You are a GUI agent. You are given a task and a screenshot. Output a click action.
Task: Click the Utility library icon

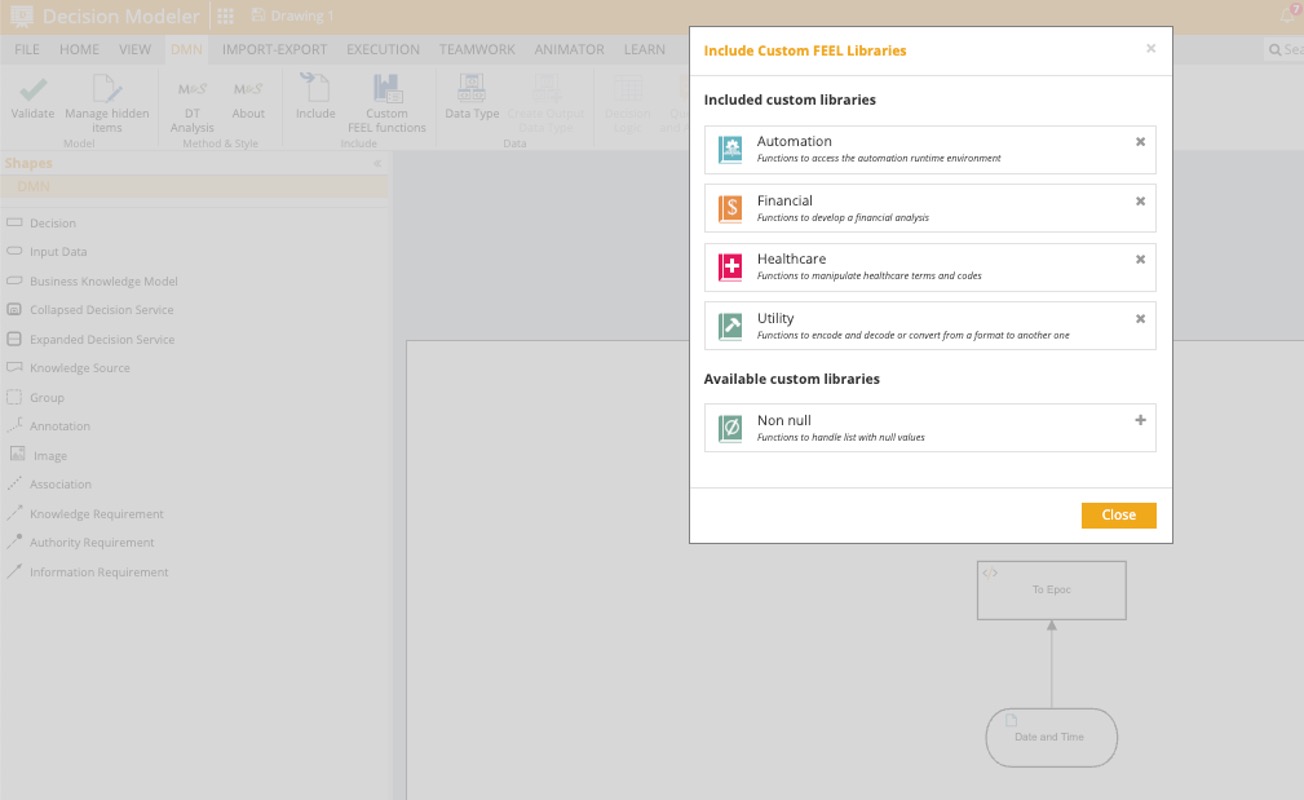(x=731, y=326)
